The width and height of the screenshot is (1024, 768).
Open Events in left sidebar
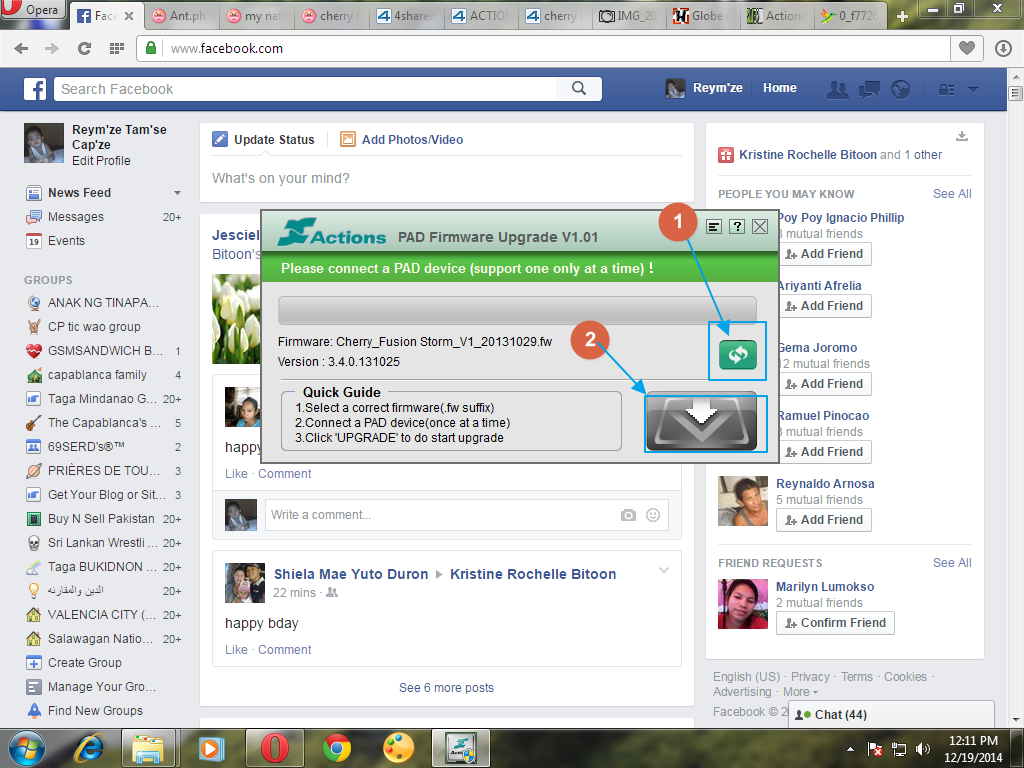(66, 241)
